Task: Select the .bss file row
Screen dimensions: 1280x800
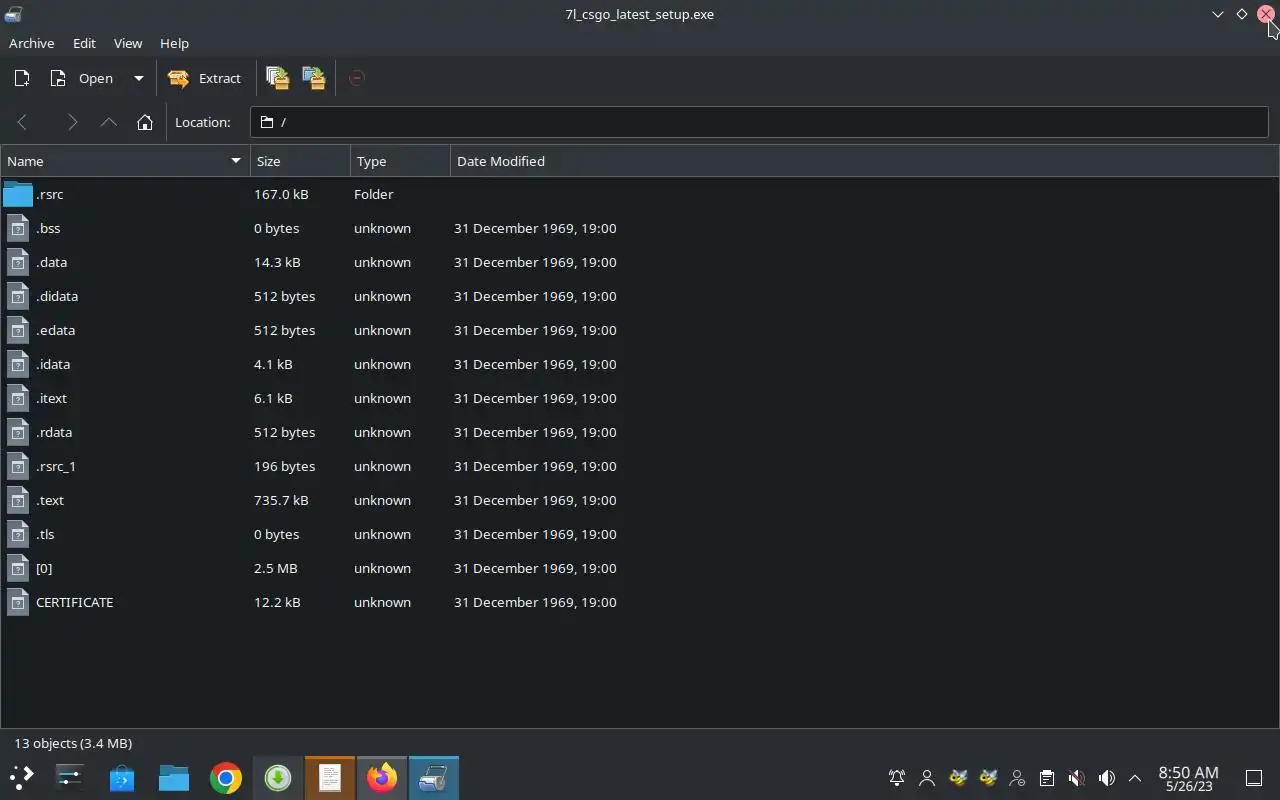Action: click(x=639, y=228)
